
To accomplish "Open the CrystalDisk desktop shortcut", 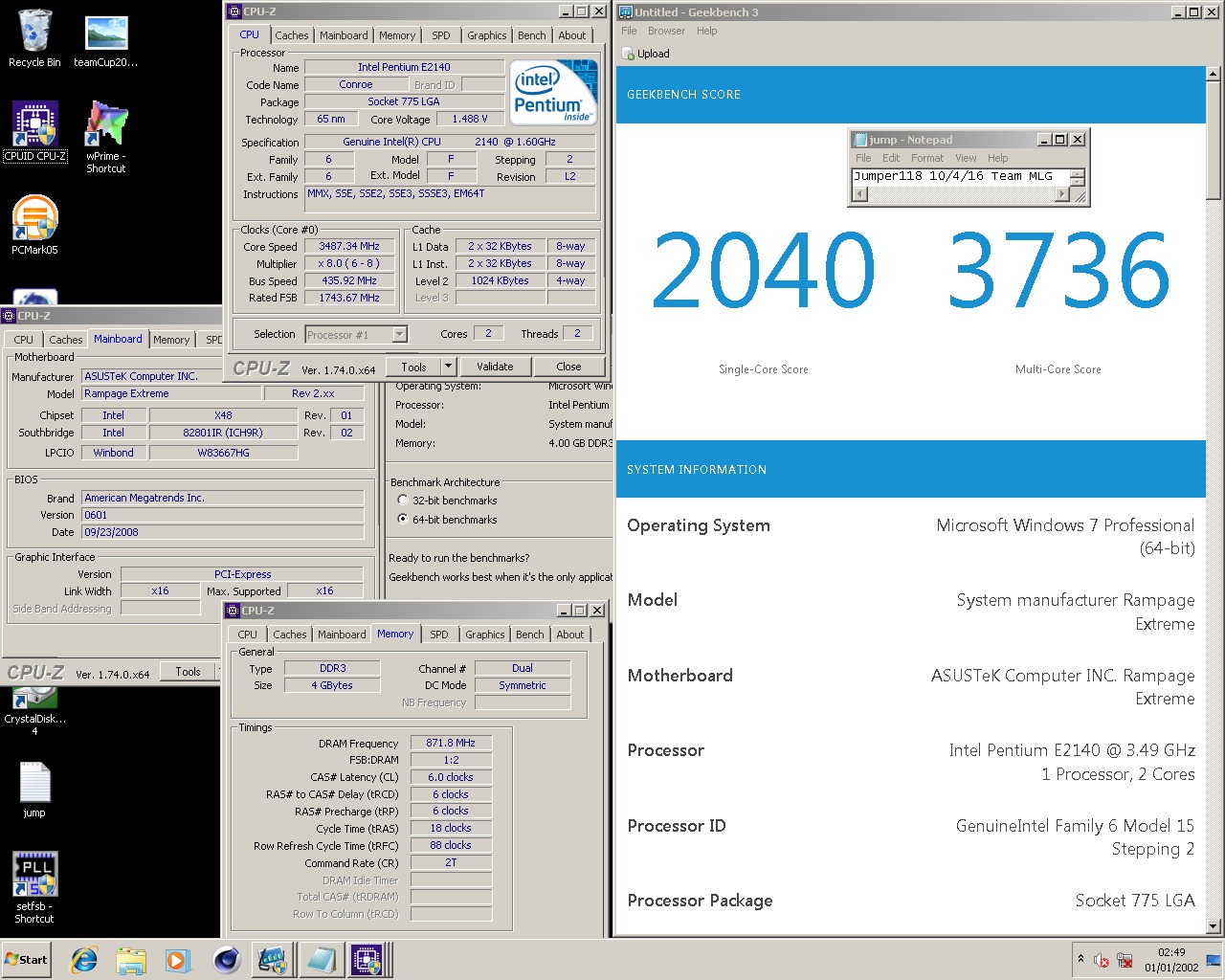I will [34, 713].
